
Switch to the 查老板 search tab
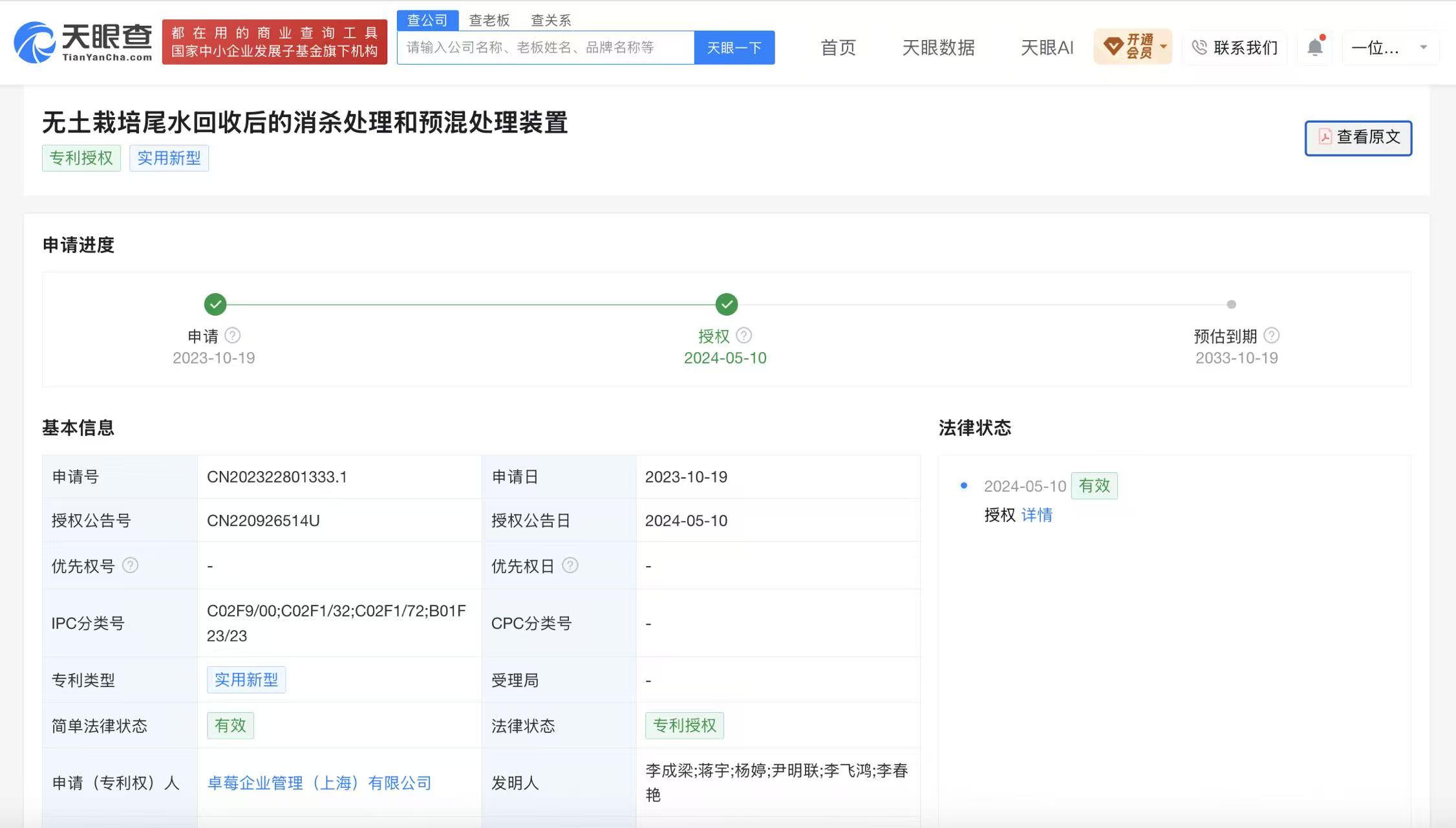point(489,20)
